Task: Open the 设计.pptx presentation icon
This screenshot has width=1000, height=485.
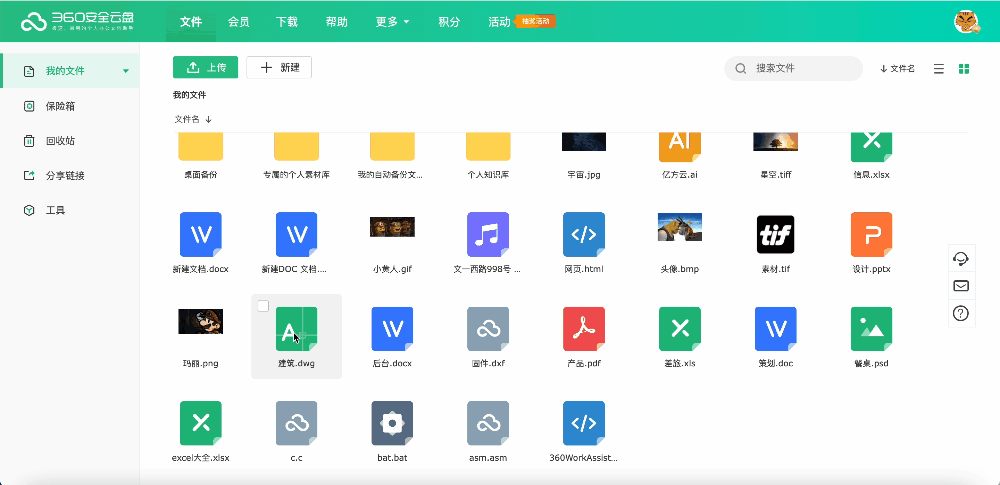Action: 871,234
